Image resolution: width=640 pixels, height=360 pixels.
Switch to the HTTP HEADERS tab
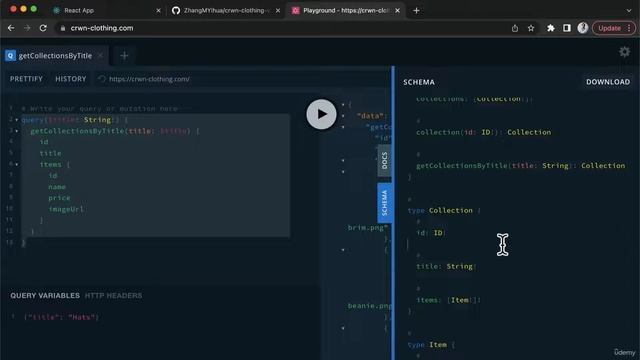point(113,296)
